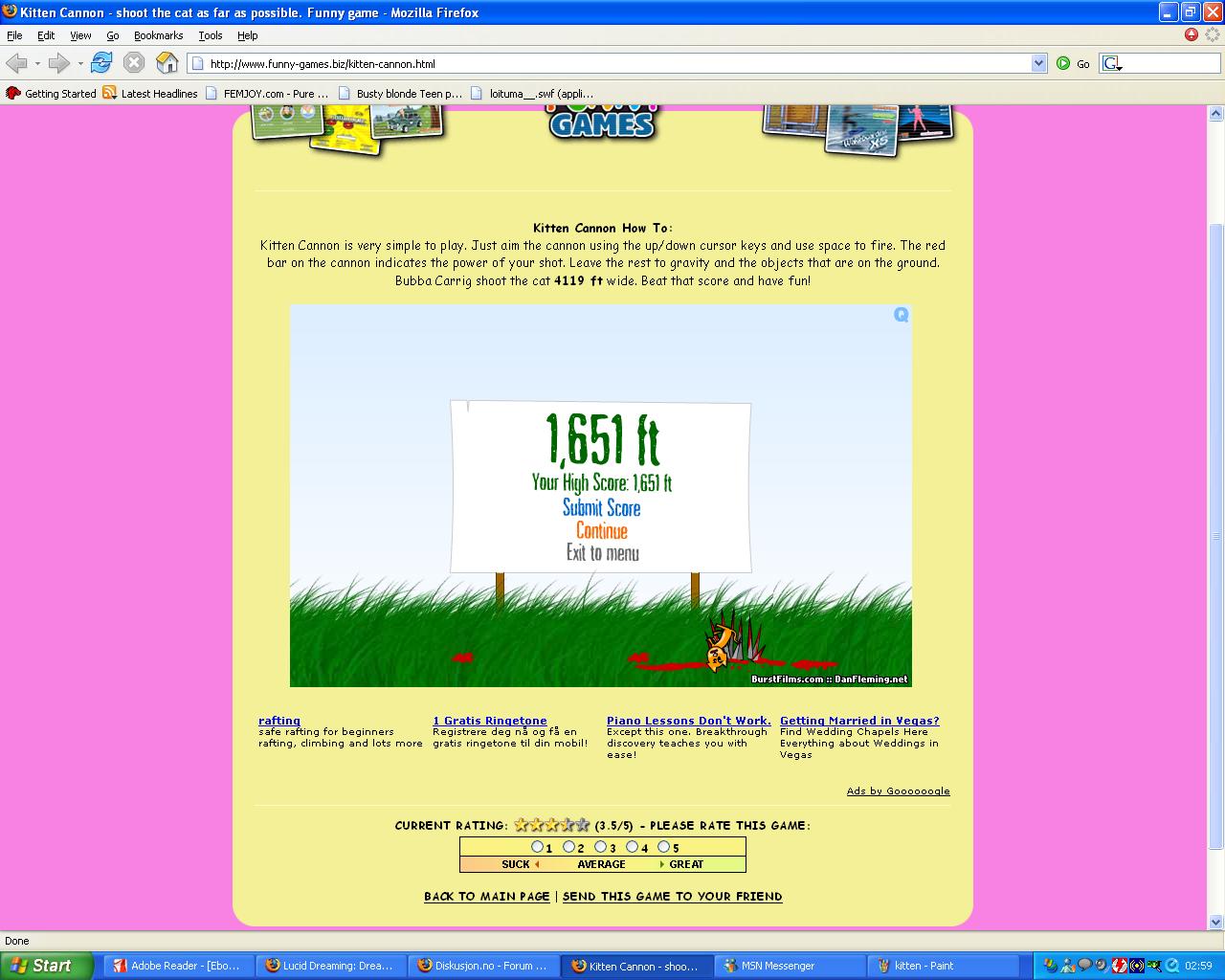
Task: Open the Bookmarks menu
Action: (158, 35)
